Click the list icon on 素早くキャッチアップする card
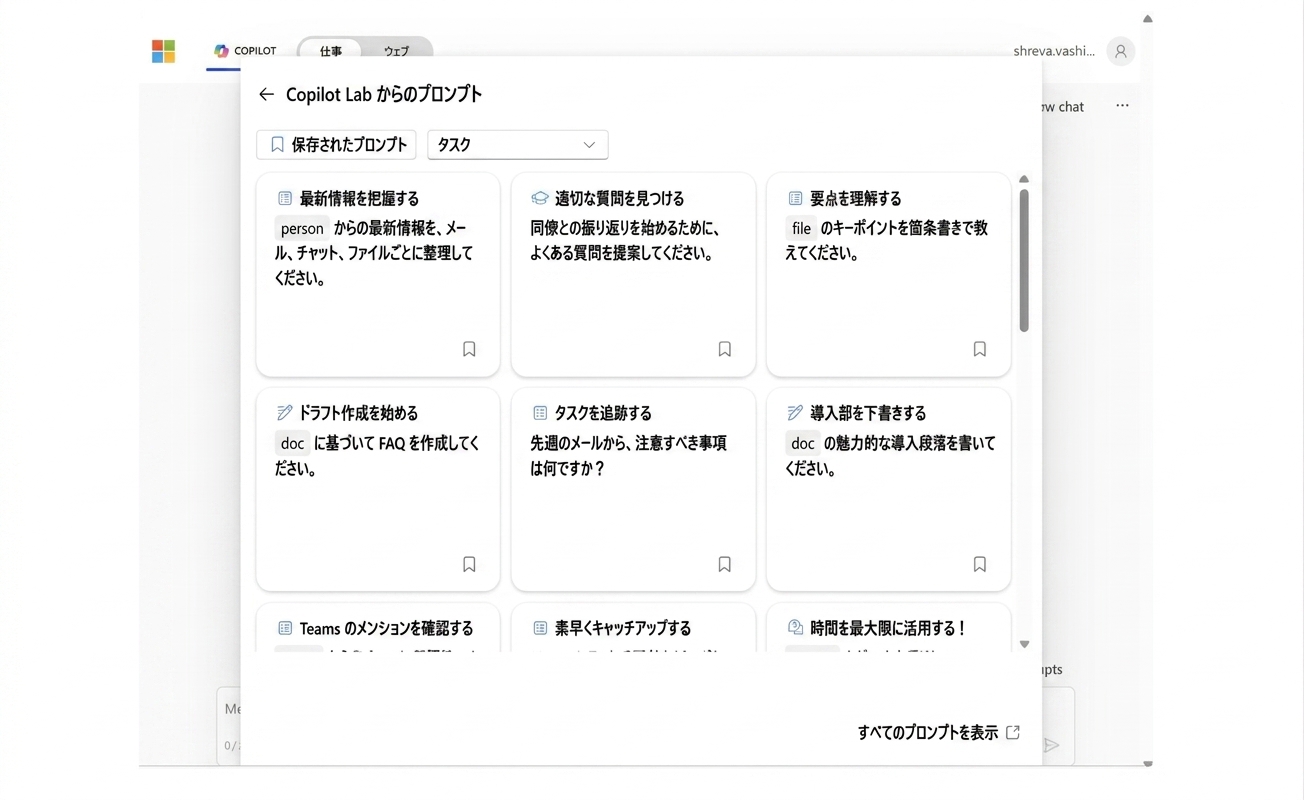This screenshot has height=800, width=1304. pyautogui.click(x=540, y=628)
